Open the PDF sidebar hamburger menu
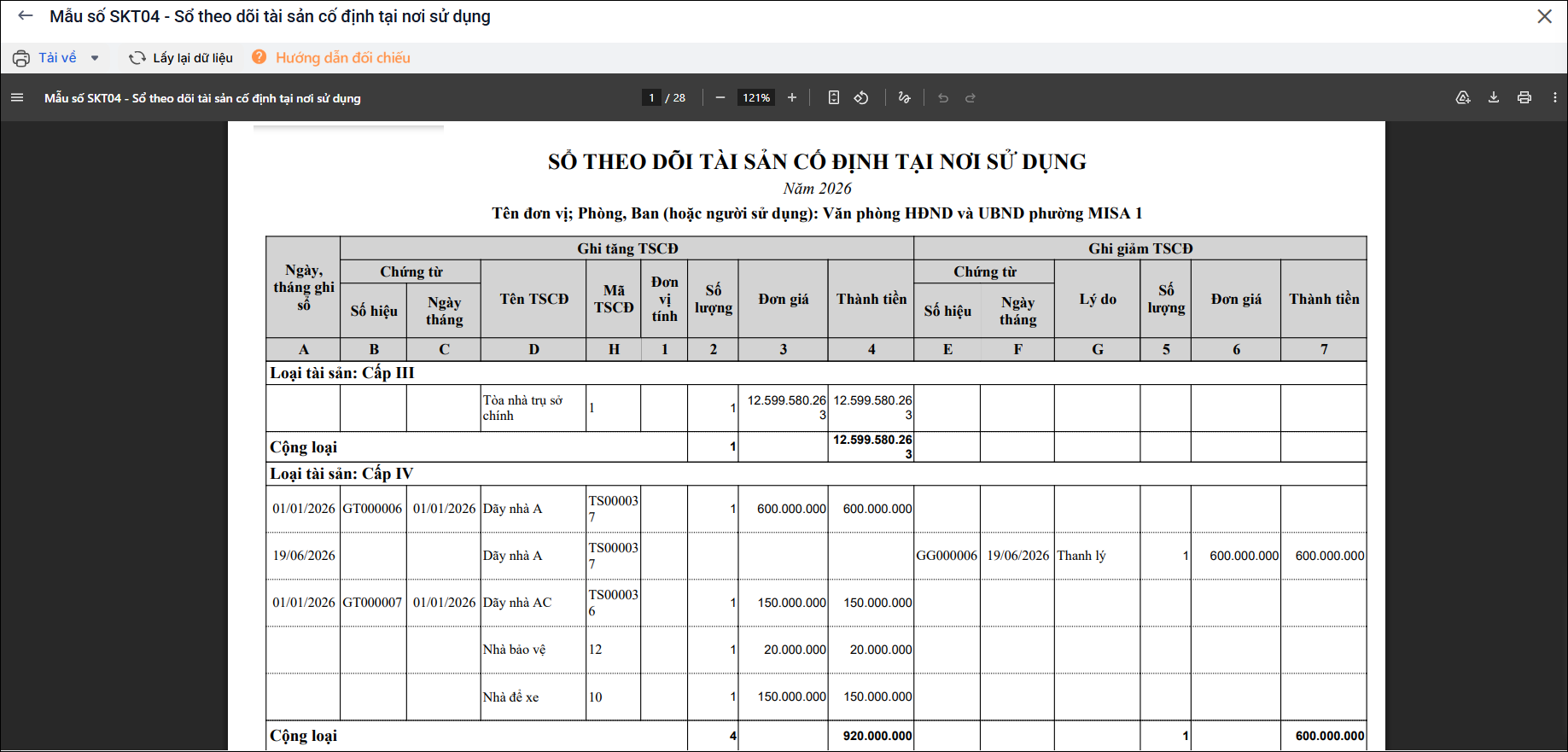The height and width of the screenshot is (752, 1568). (x=17, y=98)
